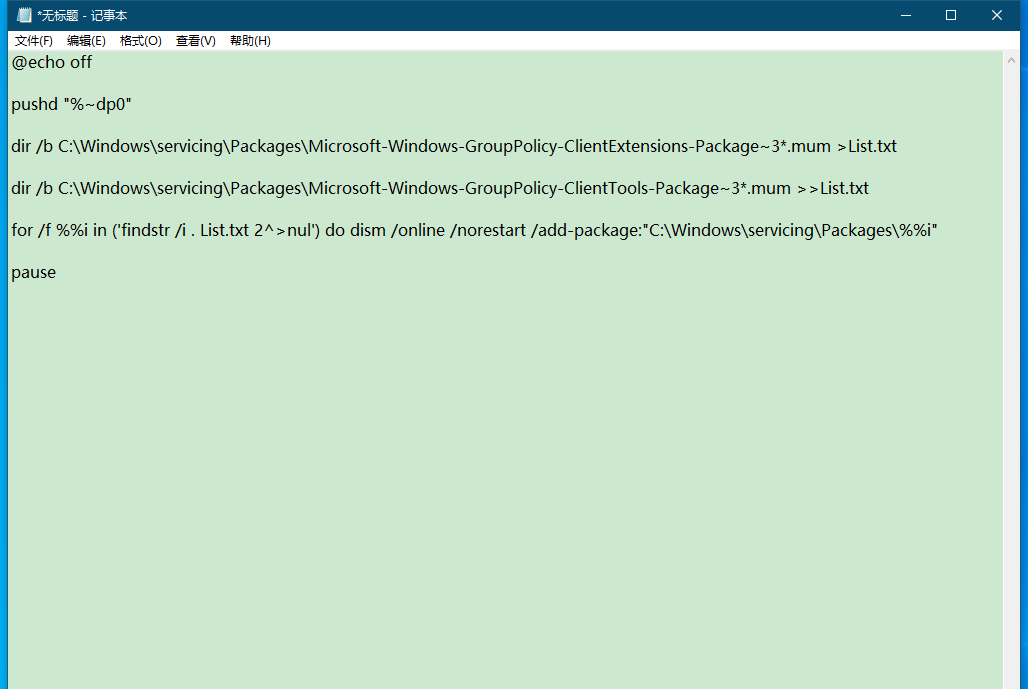Close the Notepad window
This screenshot has height=689, width=1028.
pyautogui.click(x=997, y=15)
